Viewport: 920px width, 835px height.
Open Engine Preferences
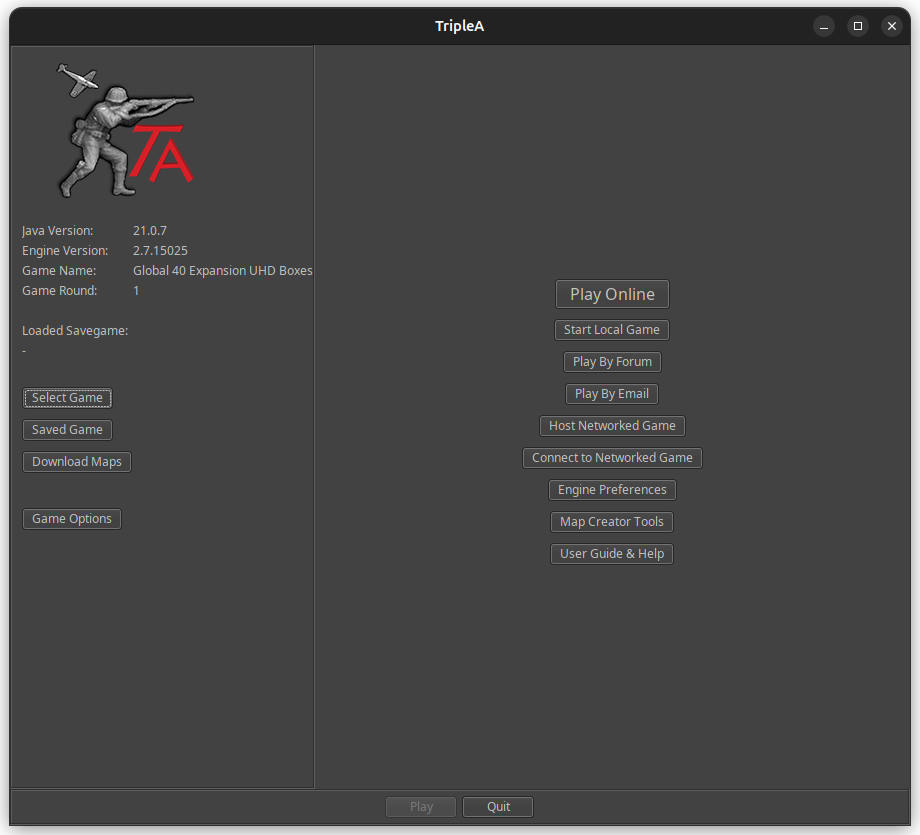611,489
